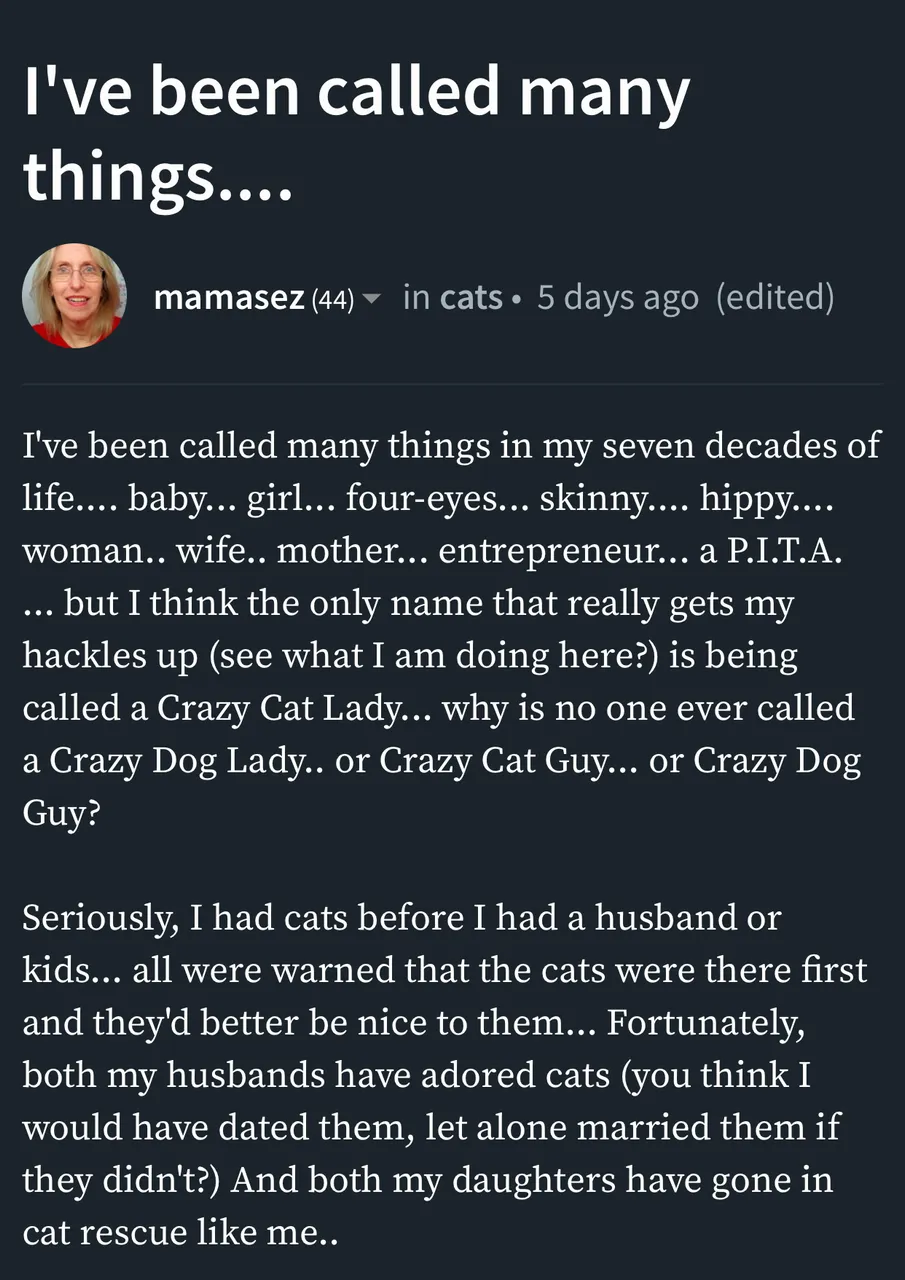Click the phrase 'Crazy Dog Lady' in the text
The width and height of the screenshot is (905, 1280).
pyautogui.click(x=164, y=762)
